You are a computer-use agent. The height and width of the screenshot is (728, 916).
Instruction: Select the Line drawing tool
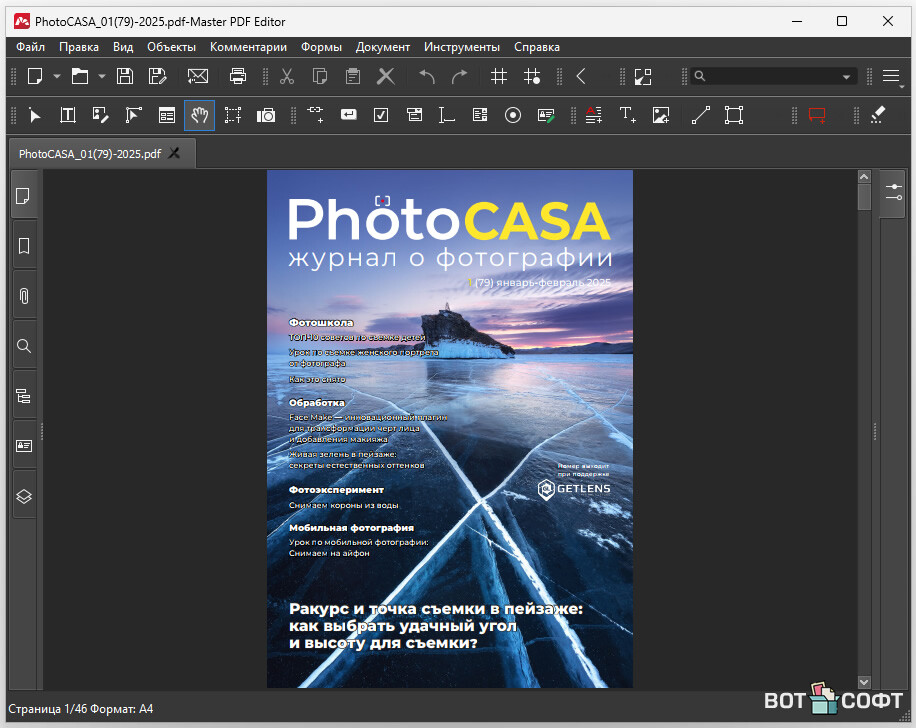click(x=701, y=115)
